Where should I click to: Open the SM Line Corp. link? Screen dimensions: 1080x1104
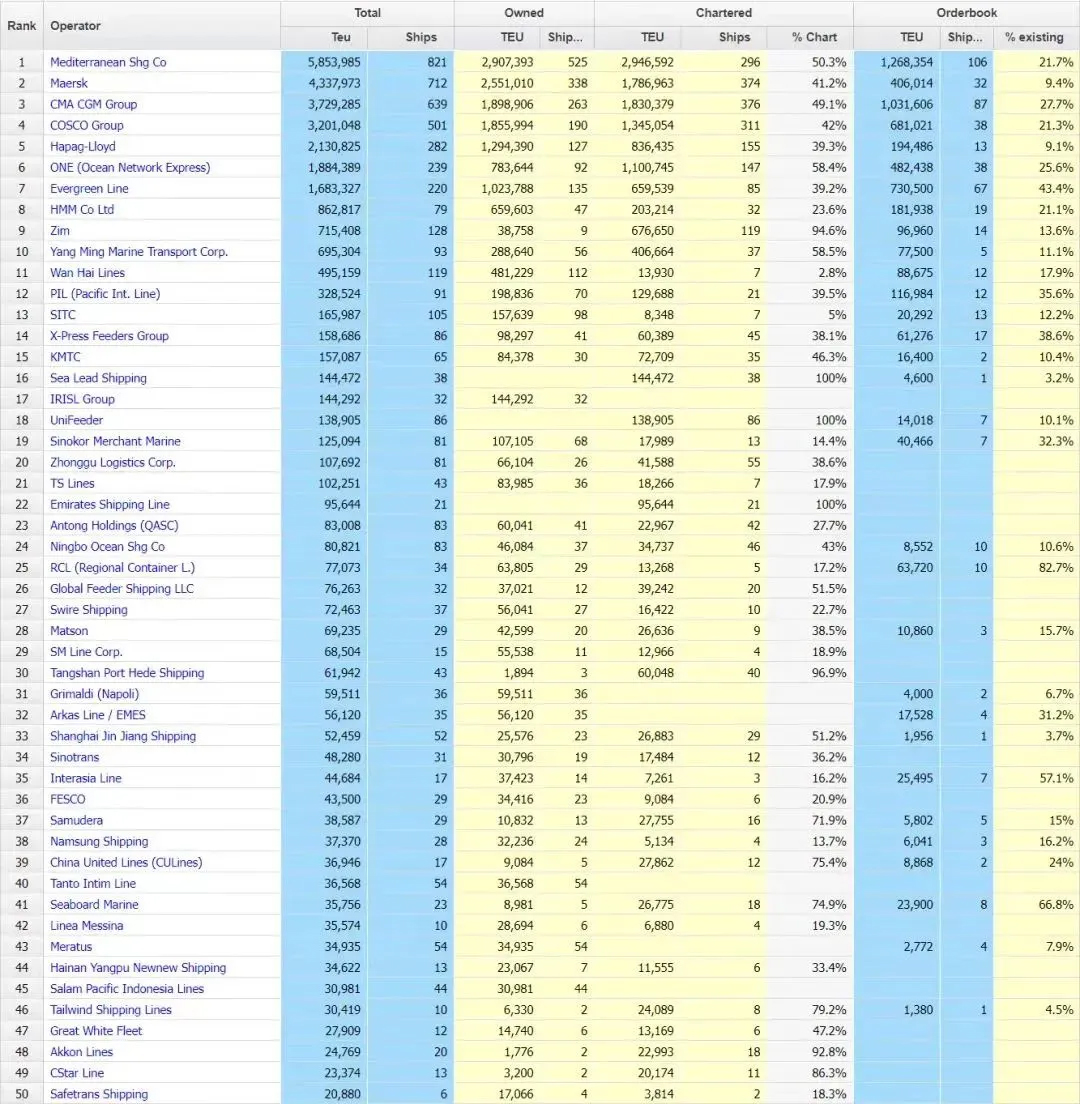click(86, 652)
